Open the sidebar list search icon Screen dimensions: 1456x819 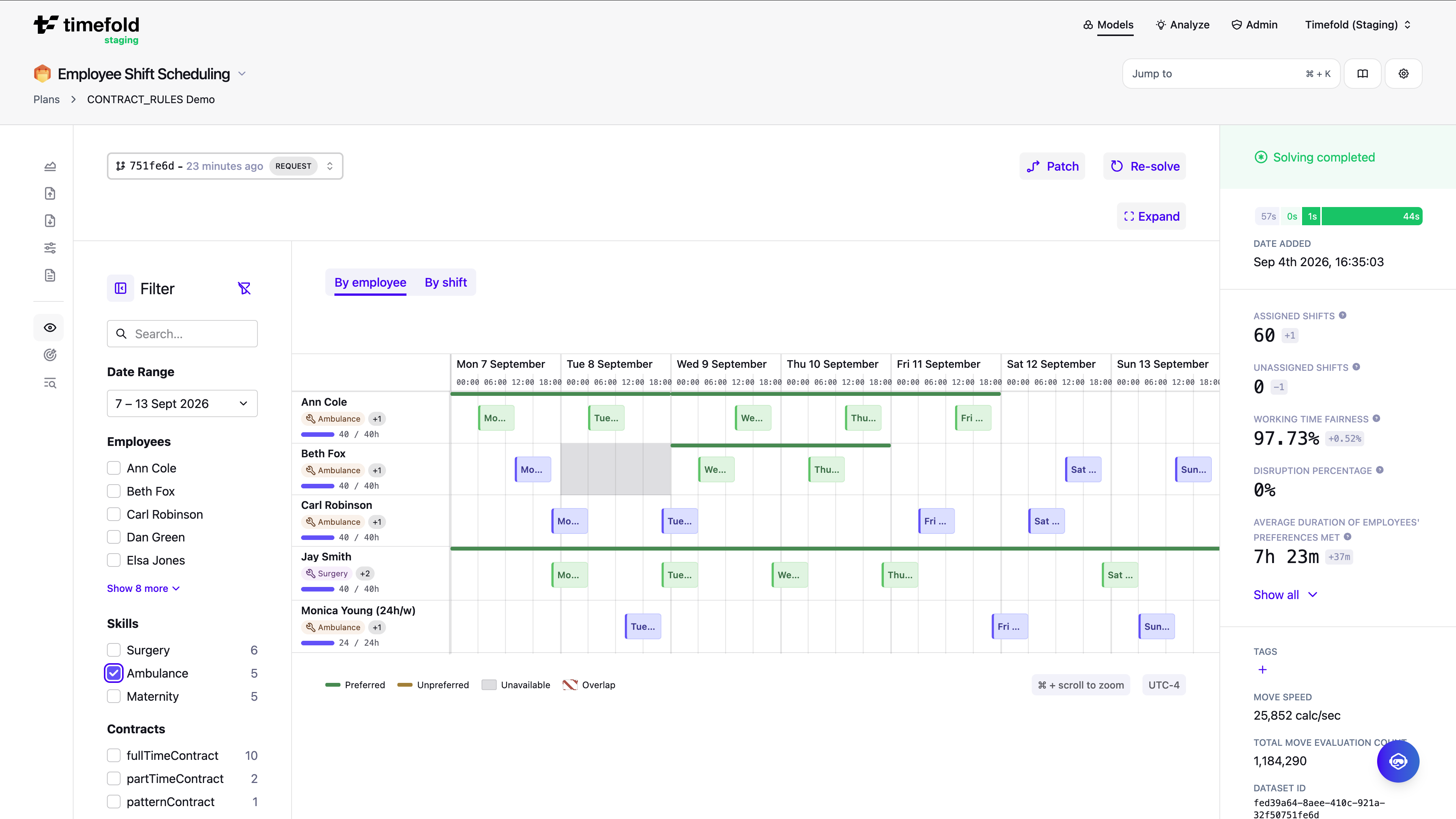click(x=50, y=383)
